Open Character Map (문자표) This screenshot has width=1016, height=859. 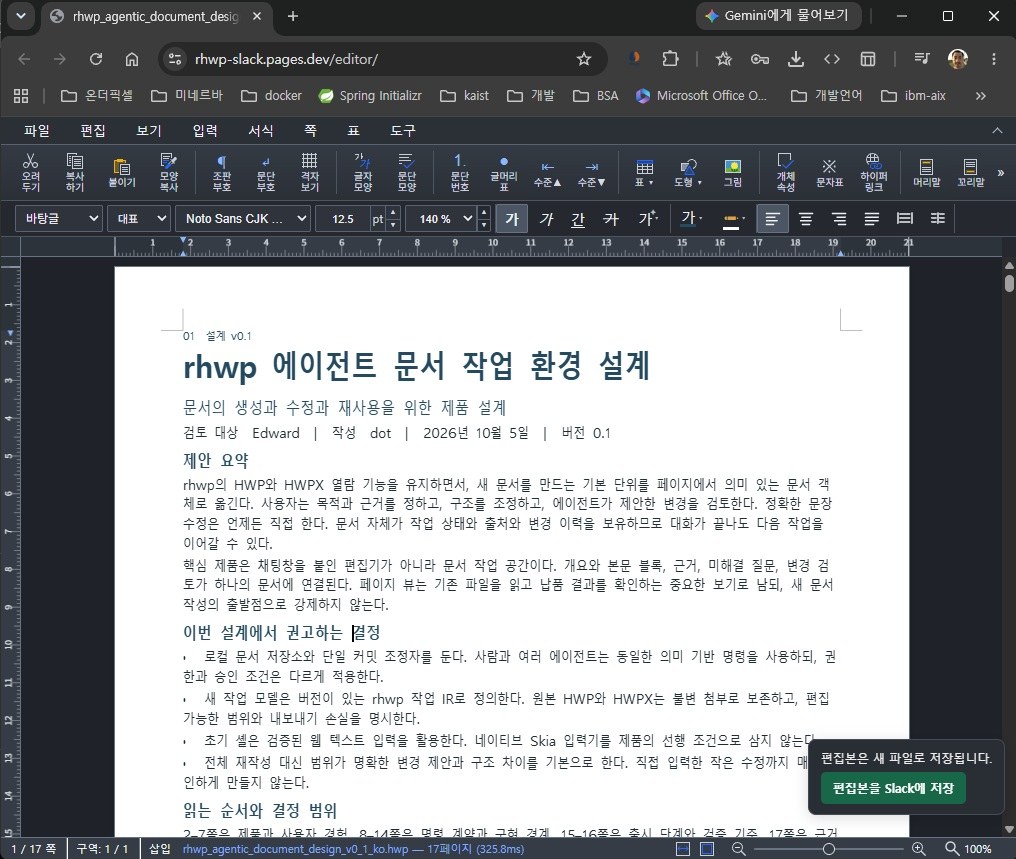829,172
